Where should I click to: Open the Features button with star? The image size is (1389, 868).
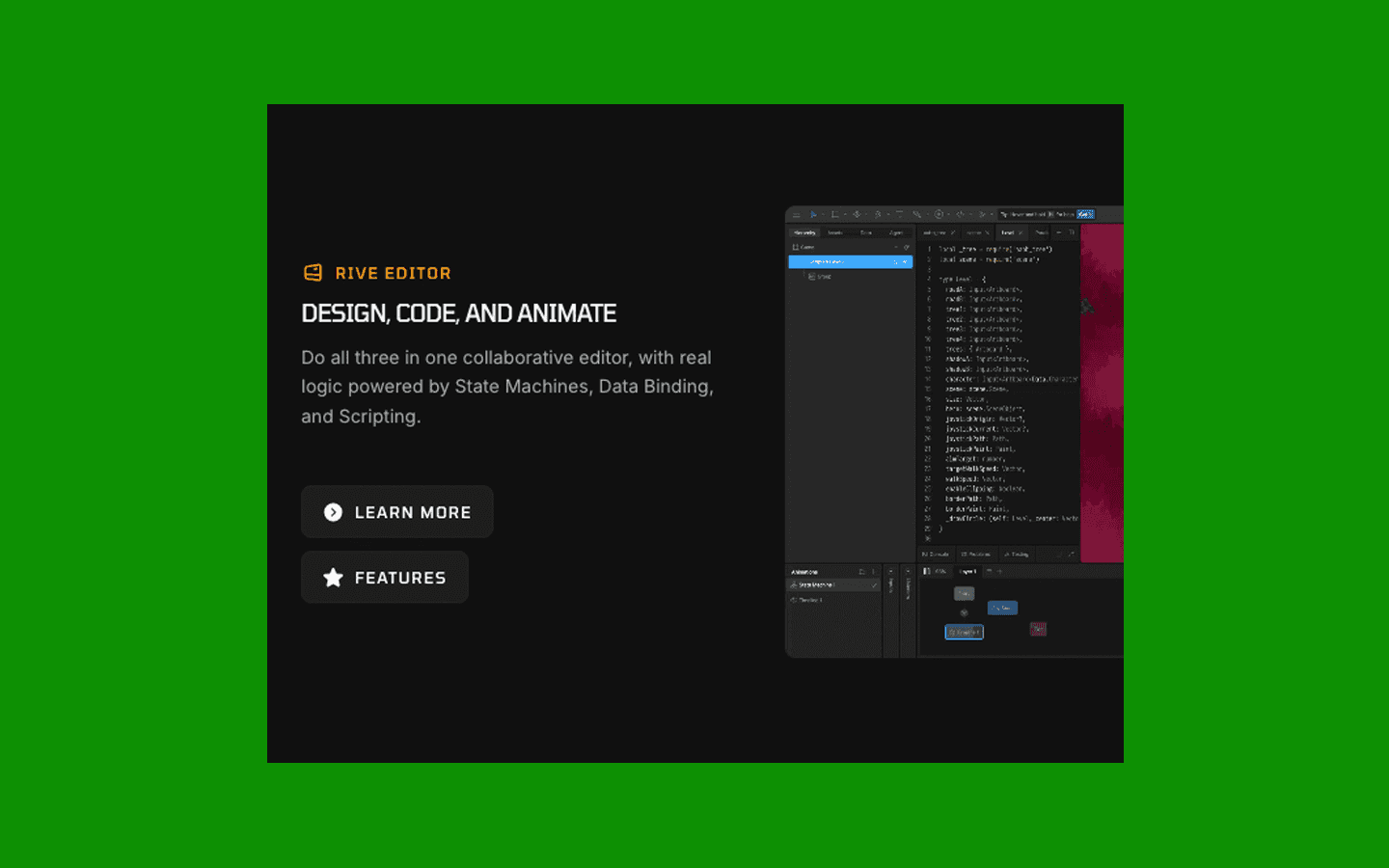coord(385,578)
